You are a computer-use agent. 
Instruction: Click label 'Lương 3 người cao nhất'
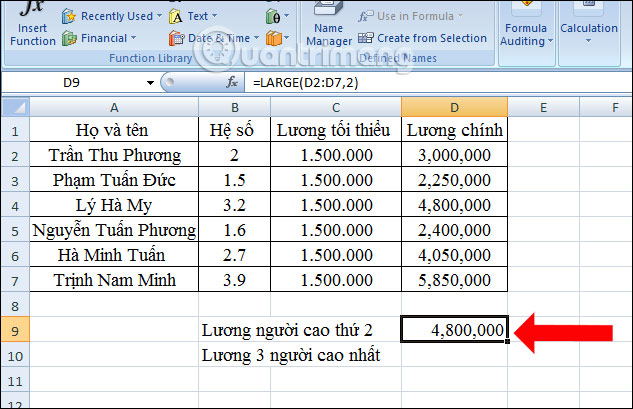tap(291, 355)
